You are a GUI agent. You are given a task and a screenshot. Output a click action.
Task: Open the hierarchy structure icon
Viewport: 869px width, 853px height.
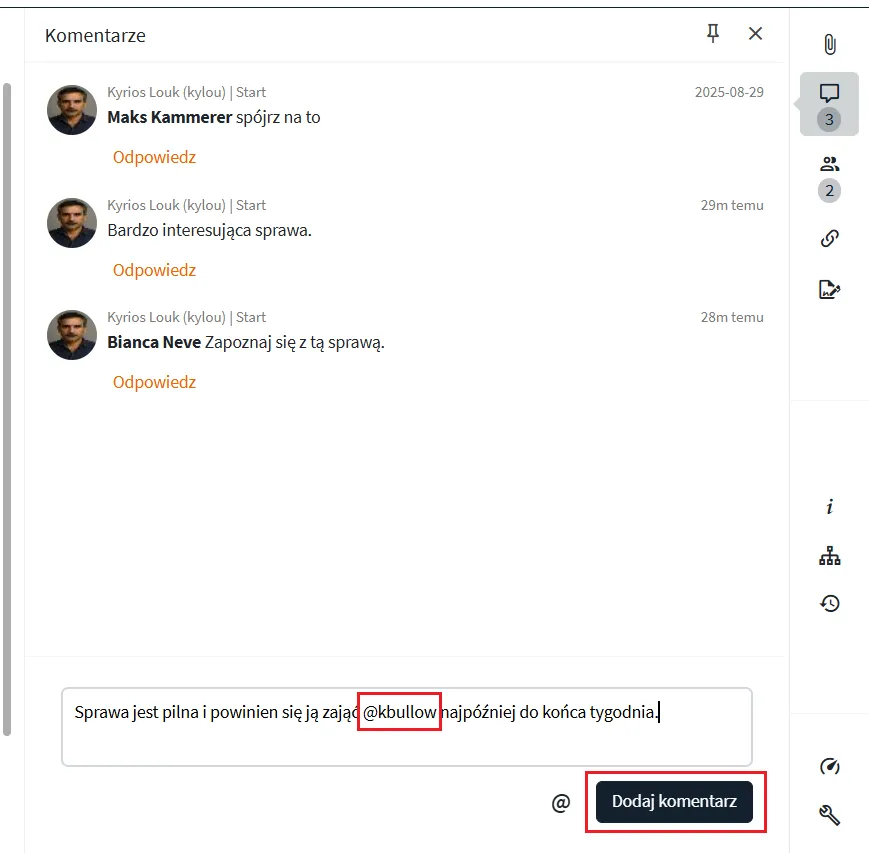pos(830,555)
